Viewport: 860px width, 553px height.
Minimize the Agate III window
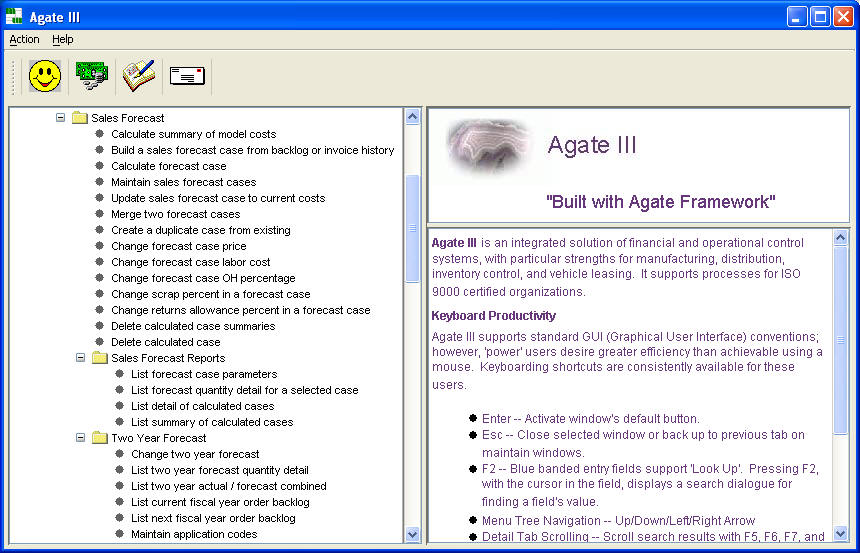coord(797,16)
